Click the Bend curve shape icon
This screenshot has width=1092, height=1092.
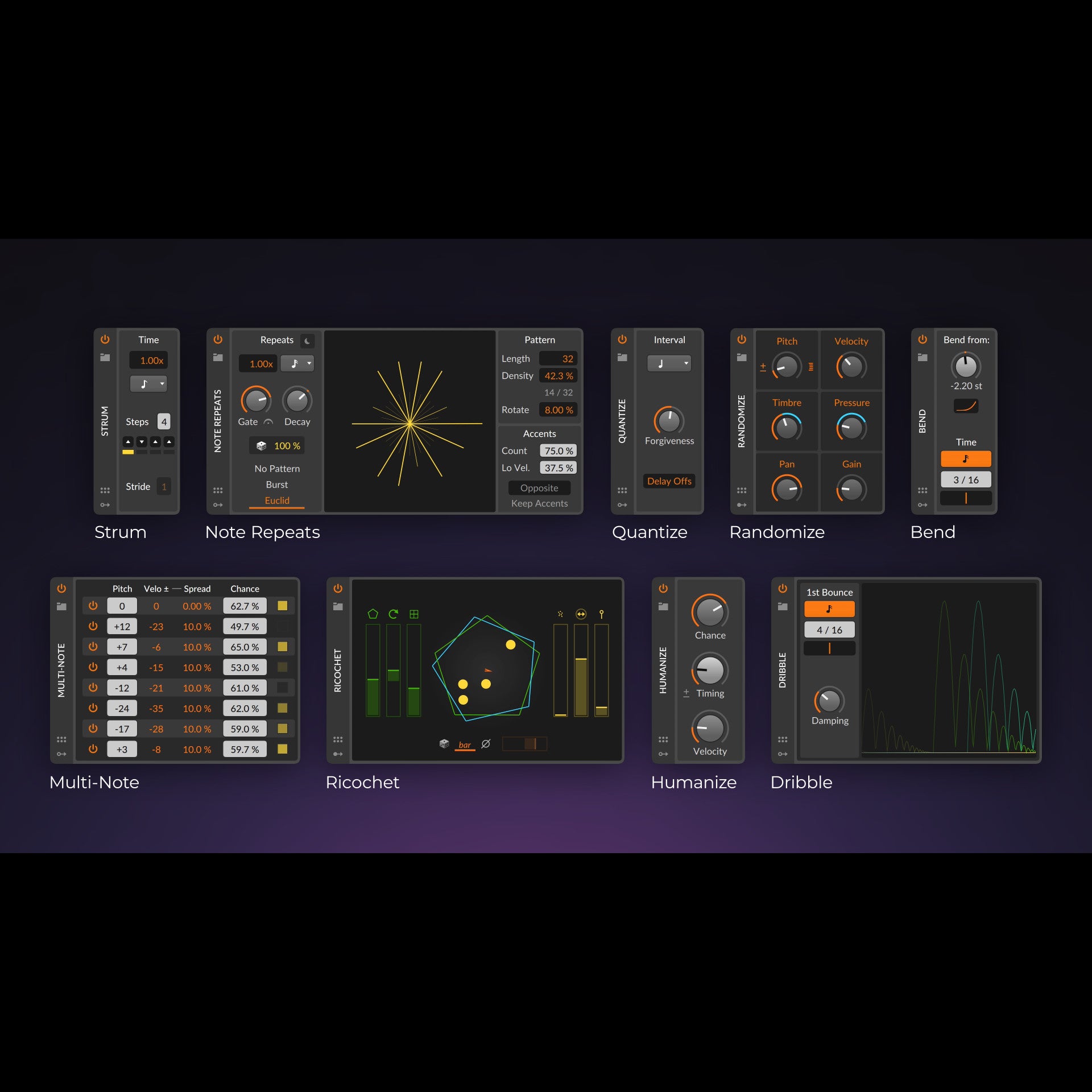966,406
